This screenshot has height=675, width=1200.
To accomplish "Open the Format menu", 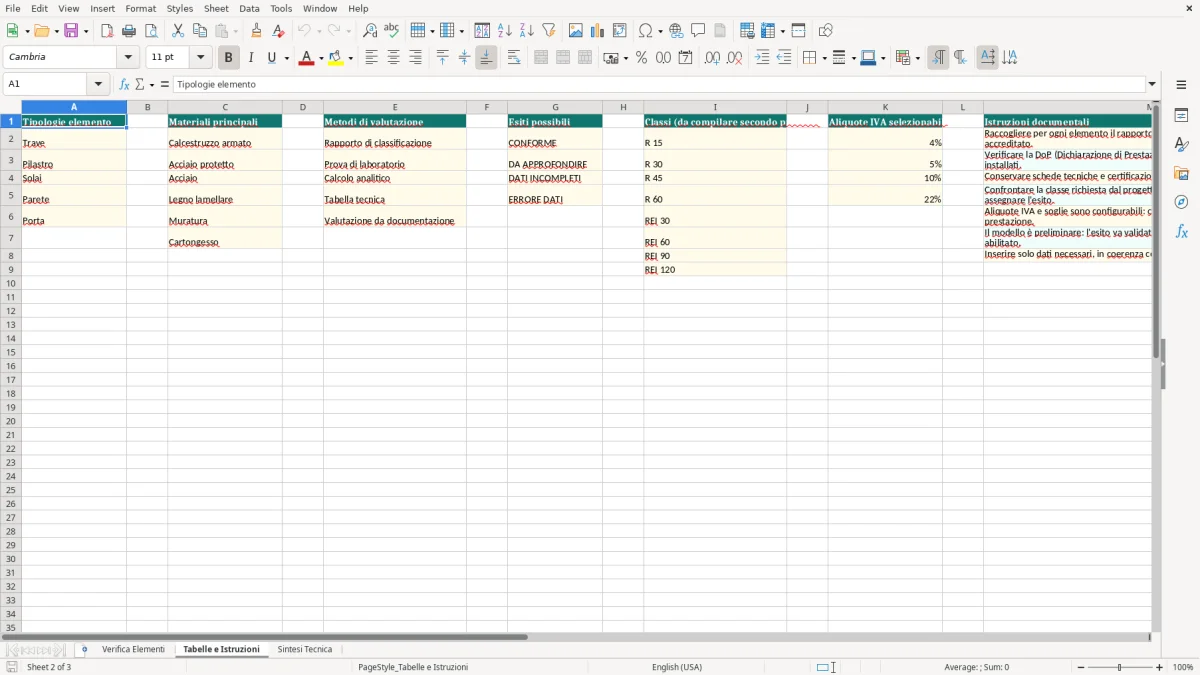I will point(140,8).
